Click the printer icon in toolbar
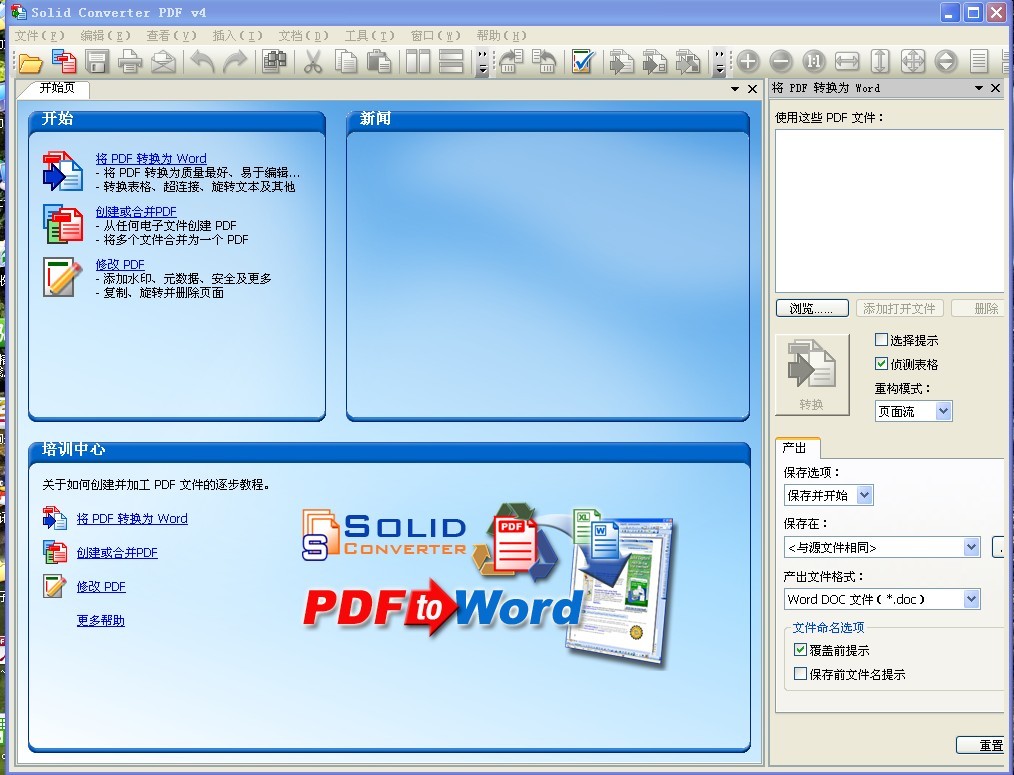Image resolution: width=1014 pixels, height=775 pixels. [130, 62]
